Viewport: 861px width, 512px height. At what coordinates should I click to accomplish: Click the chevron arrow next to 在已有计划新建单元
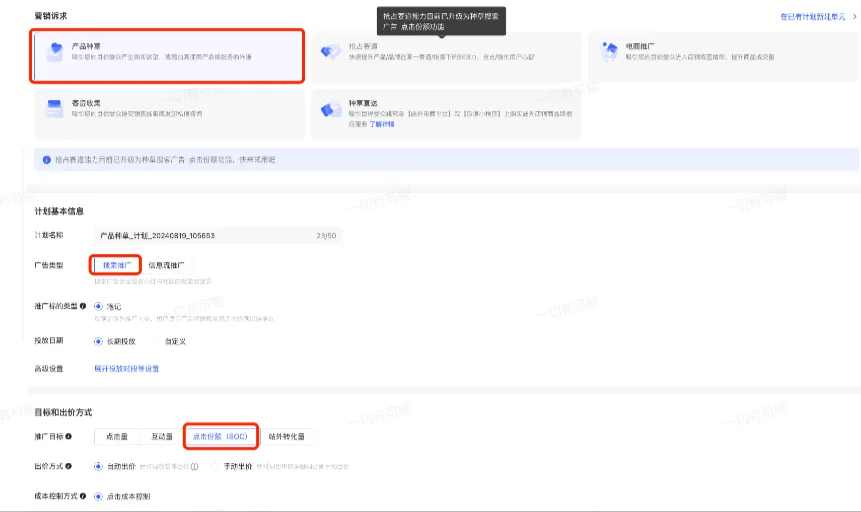854,16
